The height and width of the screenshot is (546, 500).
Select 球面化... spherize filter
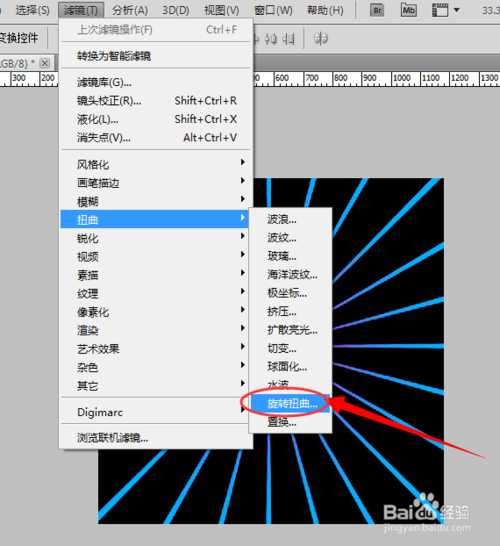click(290, 366)
